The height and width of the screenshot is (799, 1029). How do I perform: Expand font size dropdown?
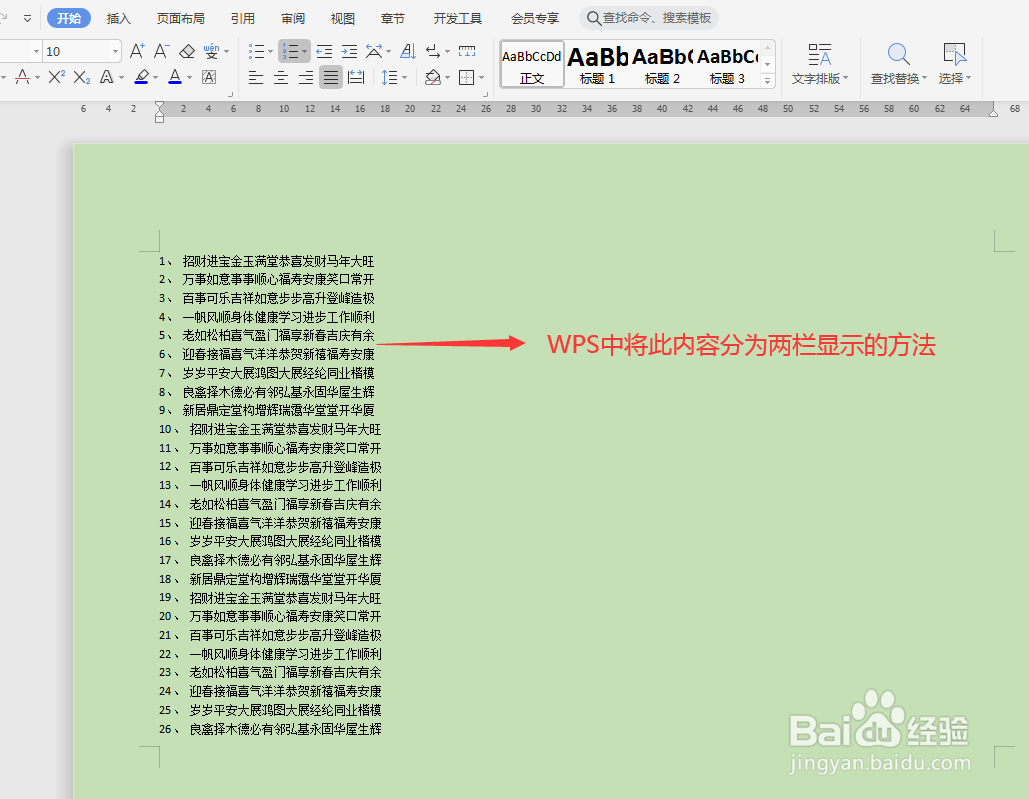(116, 51)
